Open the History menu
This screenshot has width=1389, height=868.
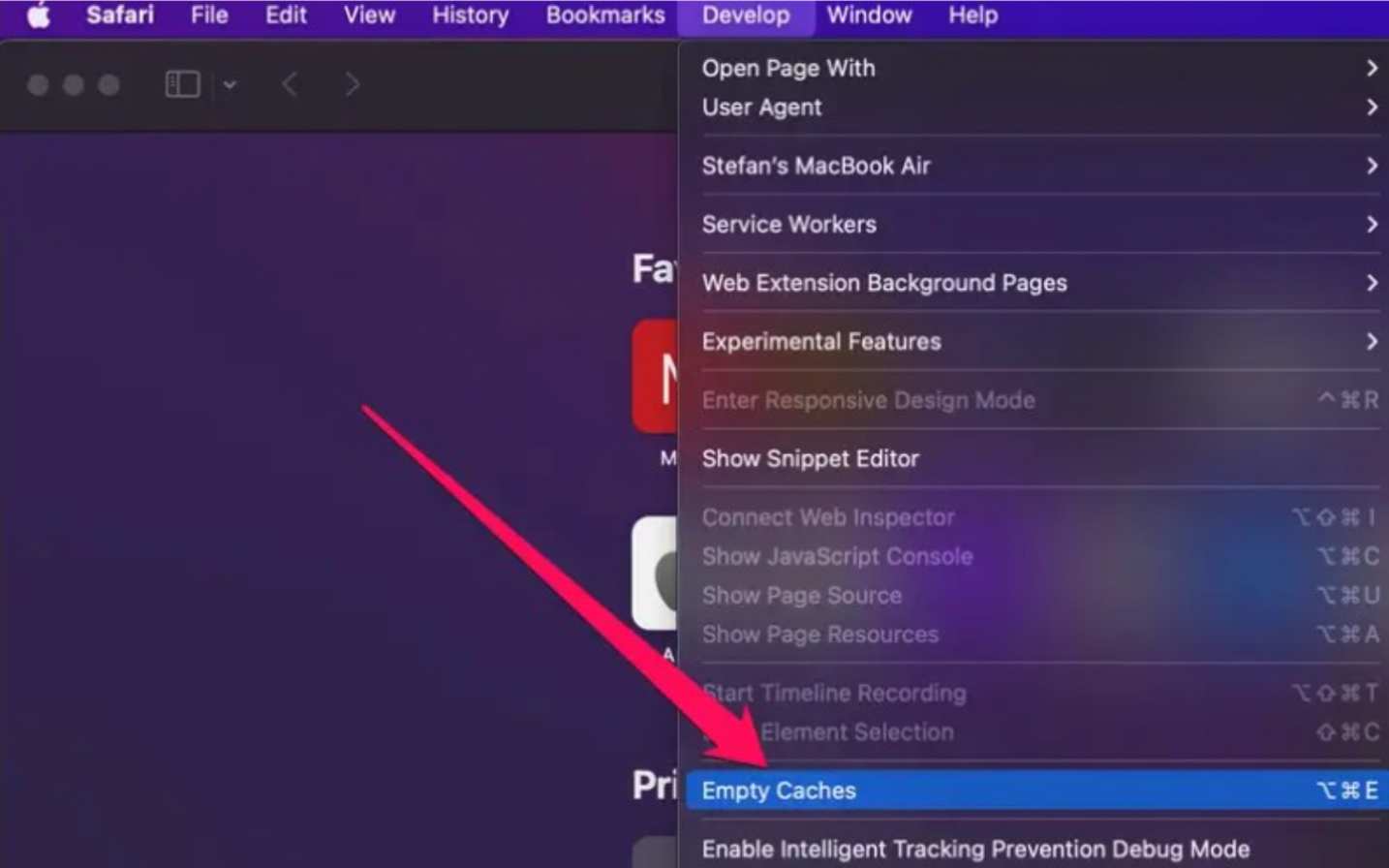click(x=470, y=15)
